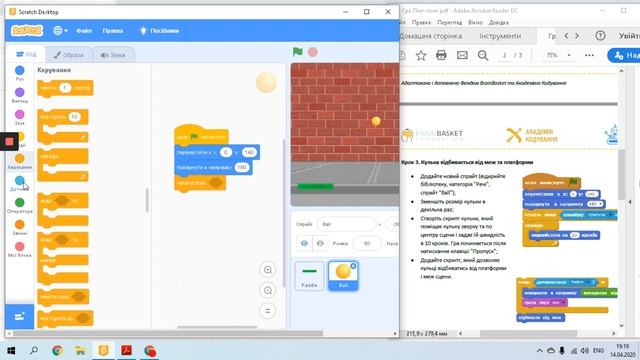Open the Файл menu in Scratch
The height and width of the screenshot is (360, 640).
pos(84,31)
